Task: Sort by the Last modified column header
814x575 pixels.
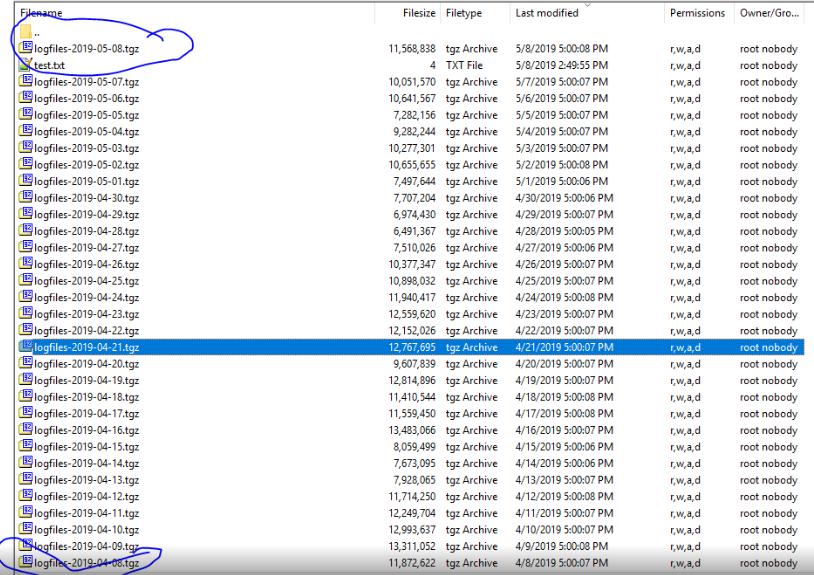Action: pyautogui.click(x=547, y=13)
